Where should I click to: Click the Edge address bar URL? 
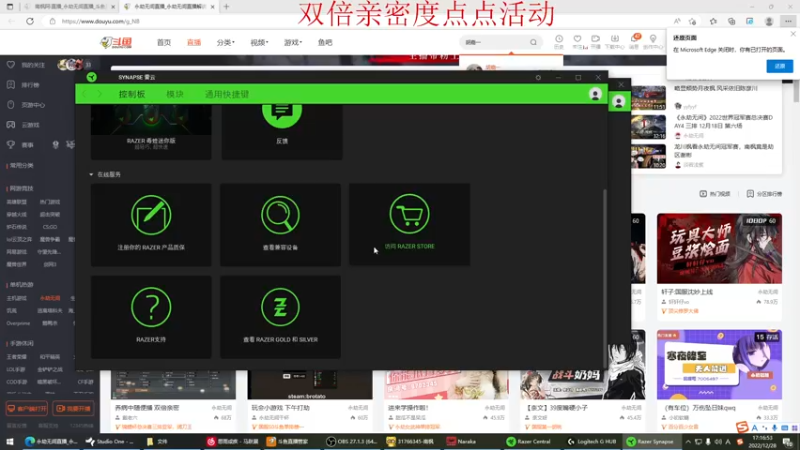point(101,21)
